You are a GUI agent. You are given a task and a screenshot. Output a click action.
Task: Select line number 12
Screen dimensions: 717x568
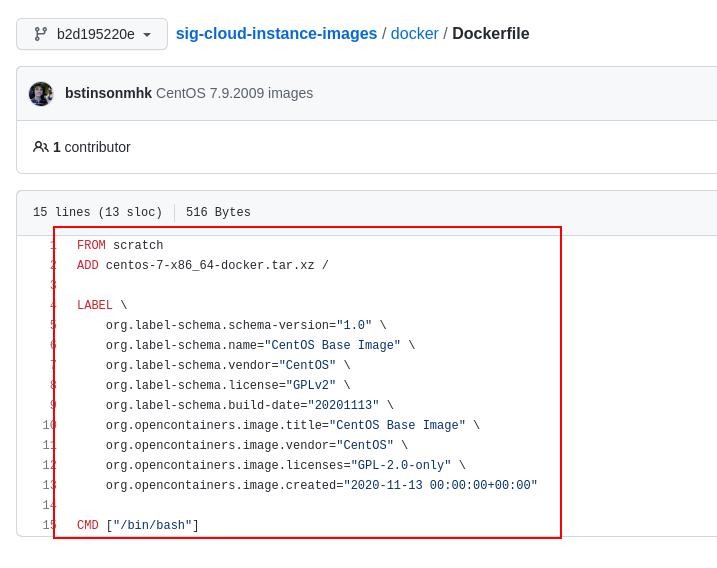49,465
